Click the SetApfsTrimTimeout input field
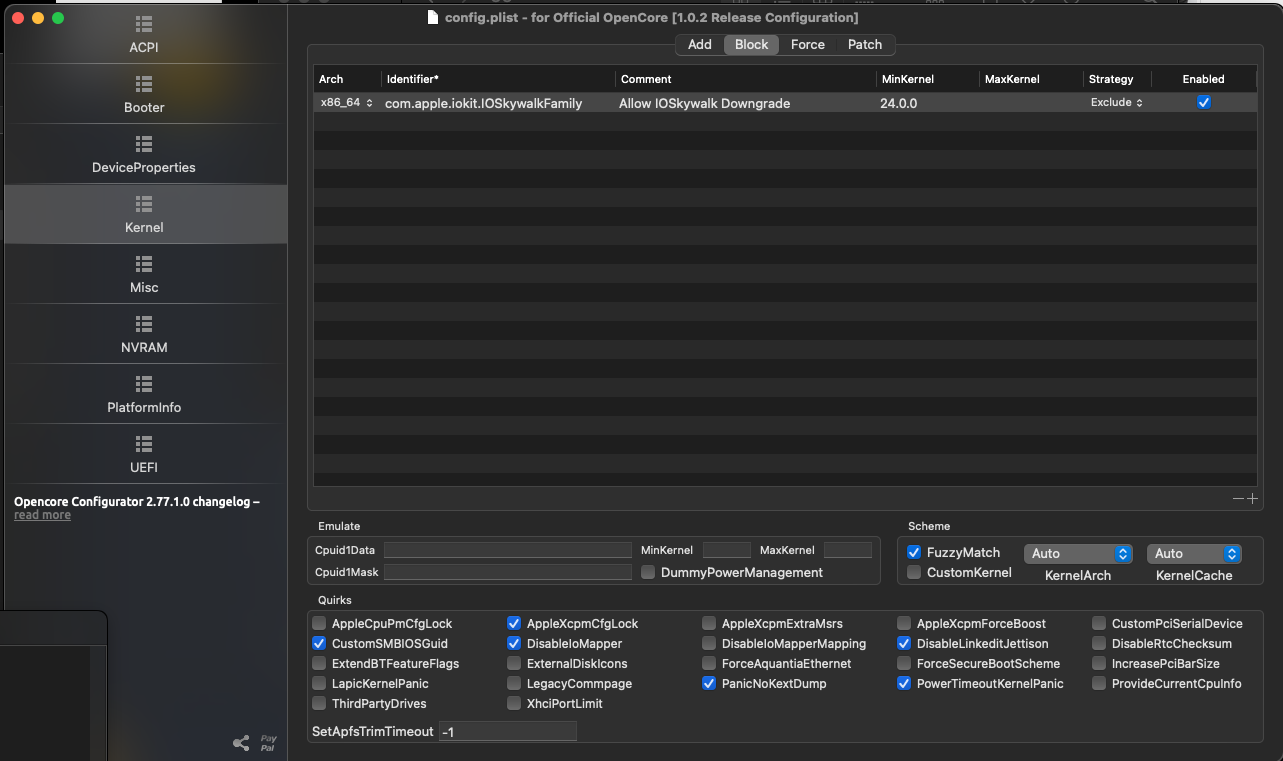 point(507,732)
